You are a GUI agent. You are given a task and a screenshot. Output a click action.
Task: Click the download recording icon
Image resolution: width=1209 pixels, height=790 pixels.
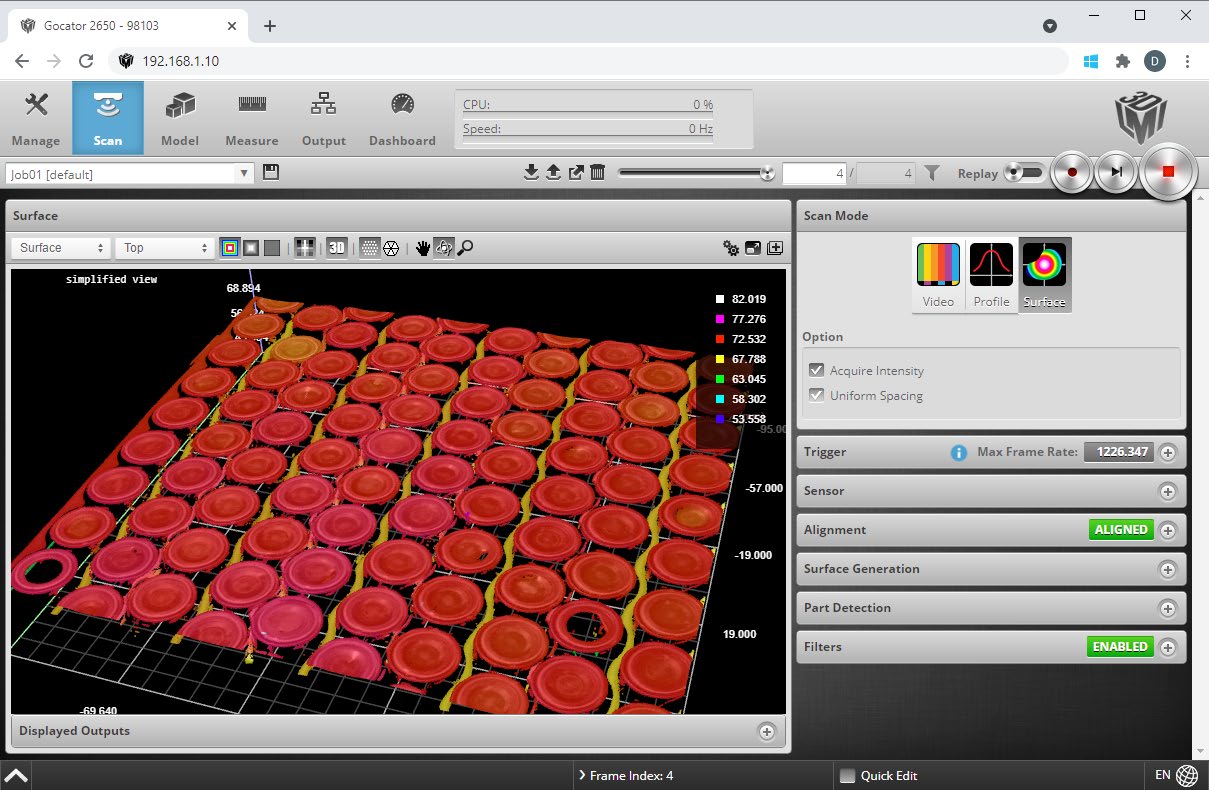(531, 173)
